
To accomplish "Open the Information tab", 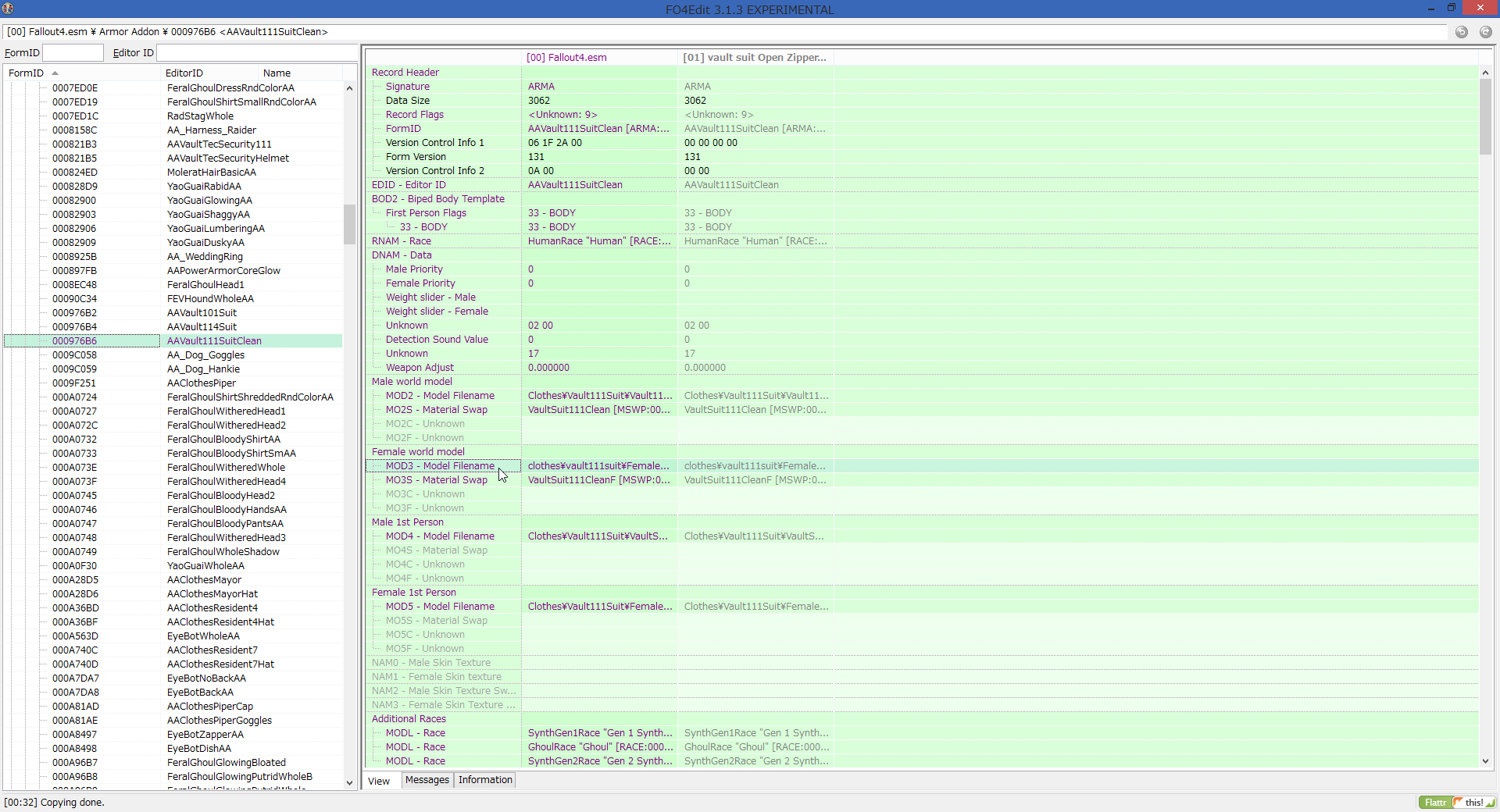I will (x=485, y=780).
